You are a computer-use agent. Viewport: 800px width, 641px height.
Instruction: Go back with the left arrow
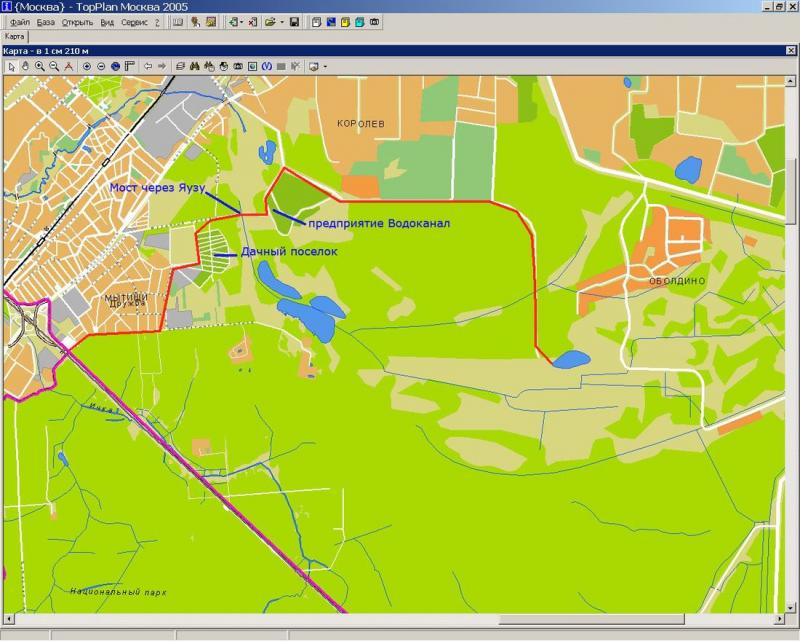(148, 66)
